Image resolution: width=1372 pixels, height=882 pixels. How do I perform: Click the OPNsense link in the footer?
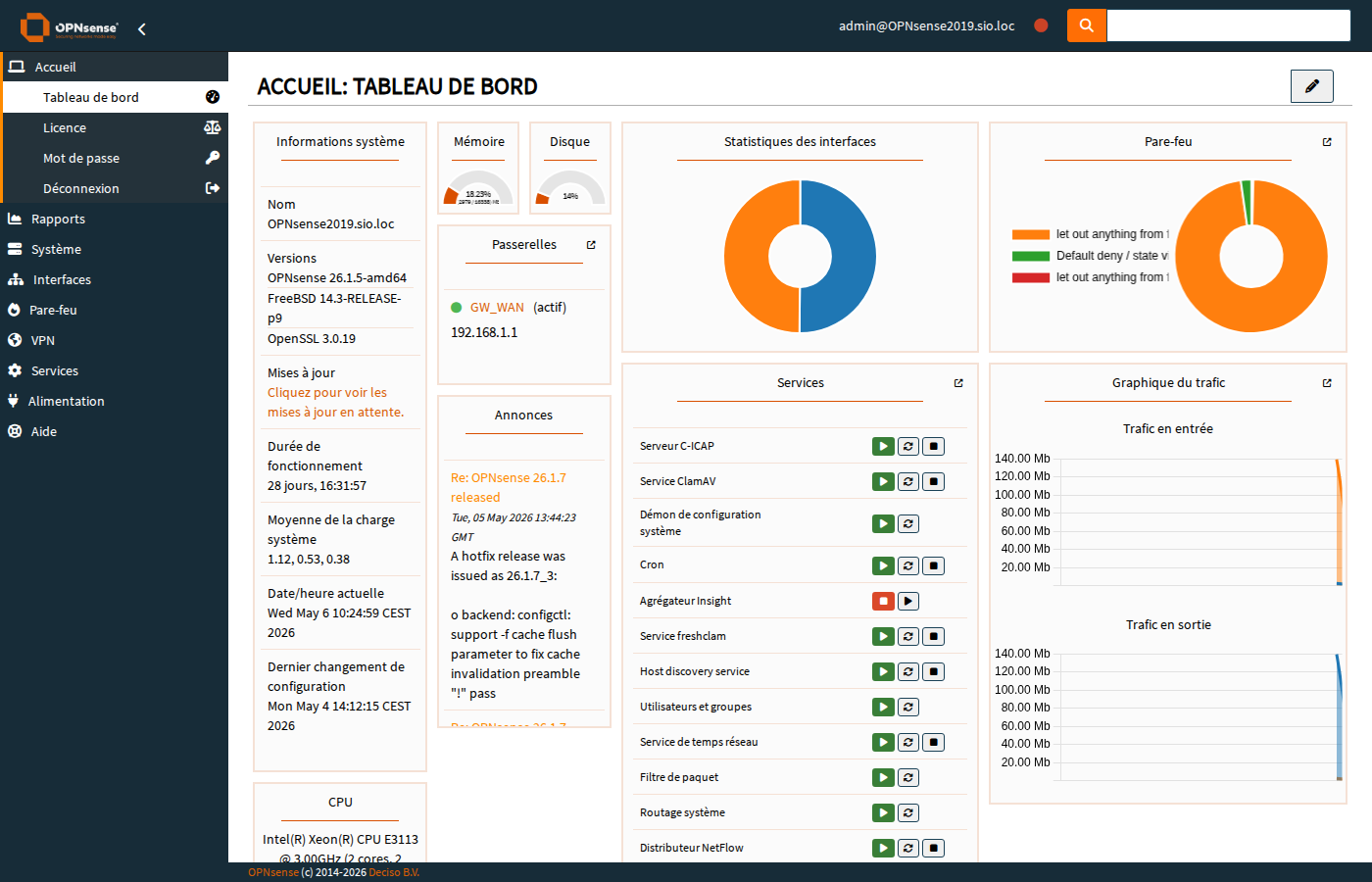click(273, 872)
